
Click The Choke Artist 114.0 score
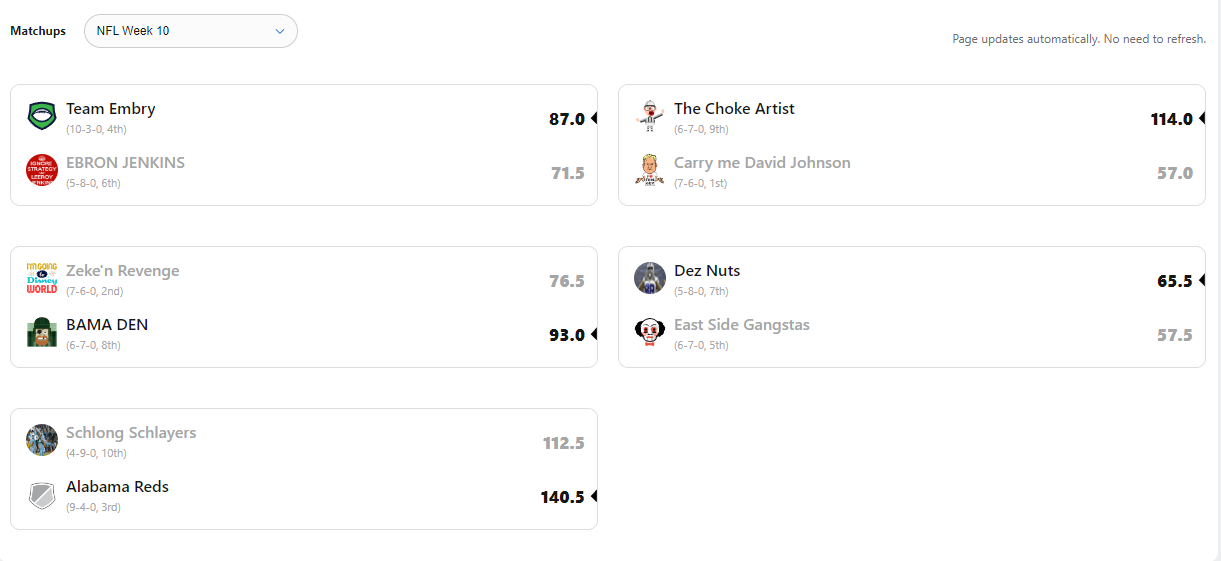(1171, 119)
